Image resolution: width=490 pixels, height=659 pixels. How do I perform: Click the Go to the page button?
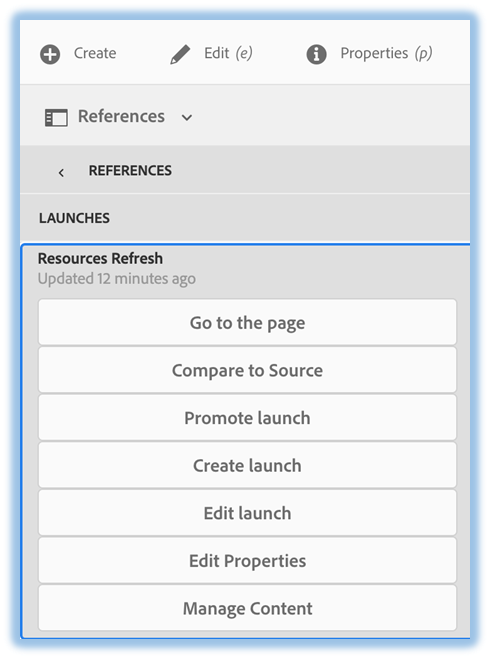tap(247, 322)
